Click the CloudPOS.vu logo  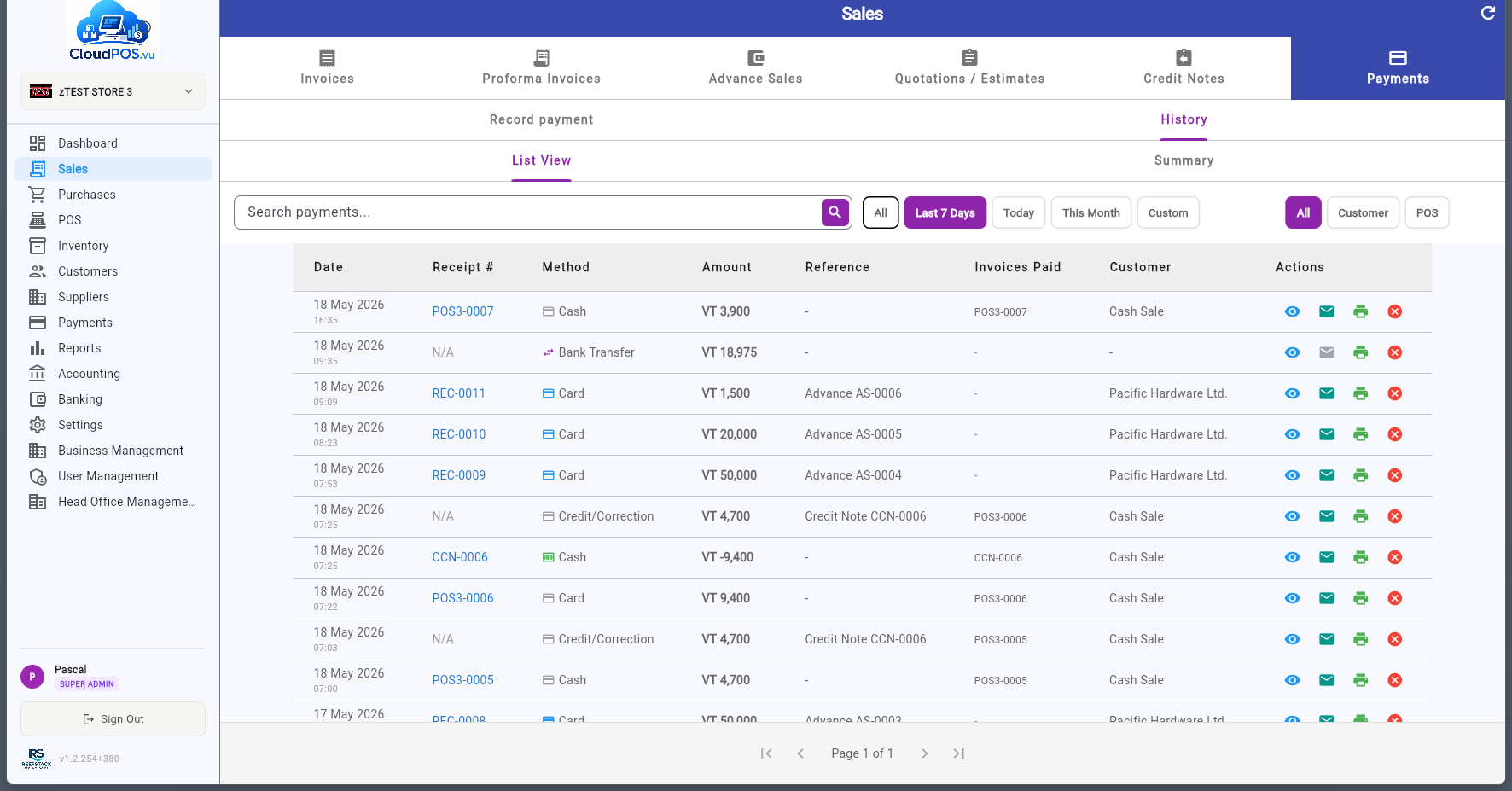(113, 32)
